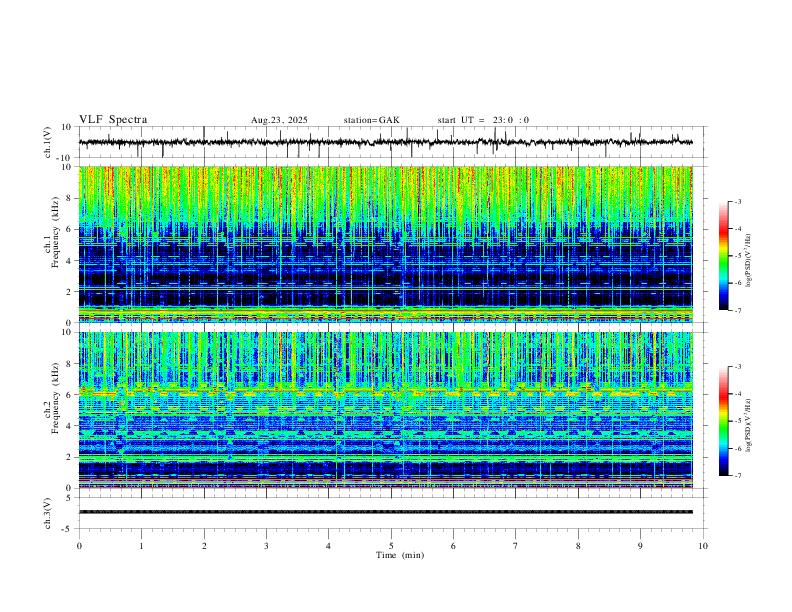Click the '6' kHz tick on ch.2 spectrogram
The height and width of the screenshot is (612, 792).
coord(69,395)
